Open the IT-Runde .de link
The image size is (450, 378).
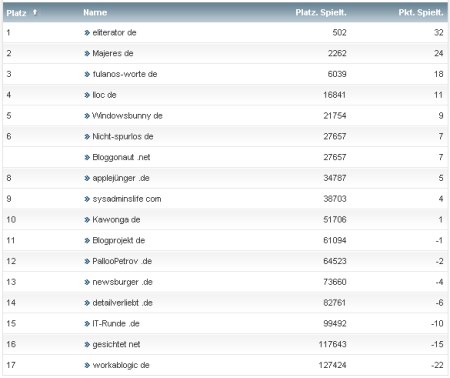(116, 323)
